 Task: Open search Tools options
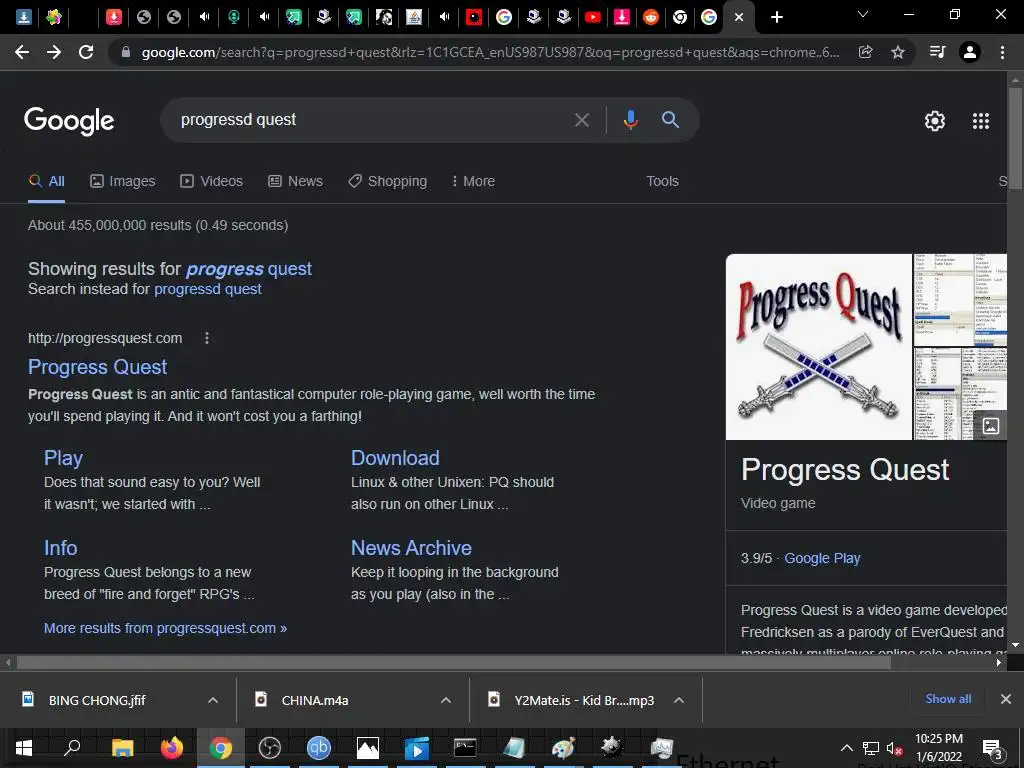pyautogui.click(x=662, y=182)
